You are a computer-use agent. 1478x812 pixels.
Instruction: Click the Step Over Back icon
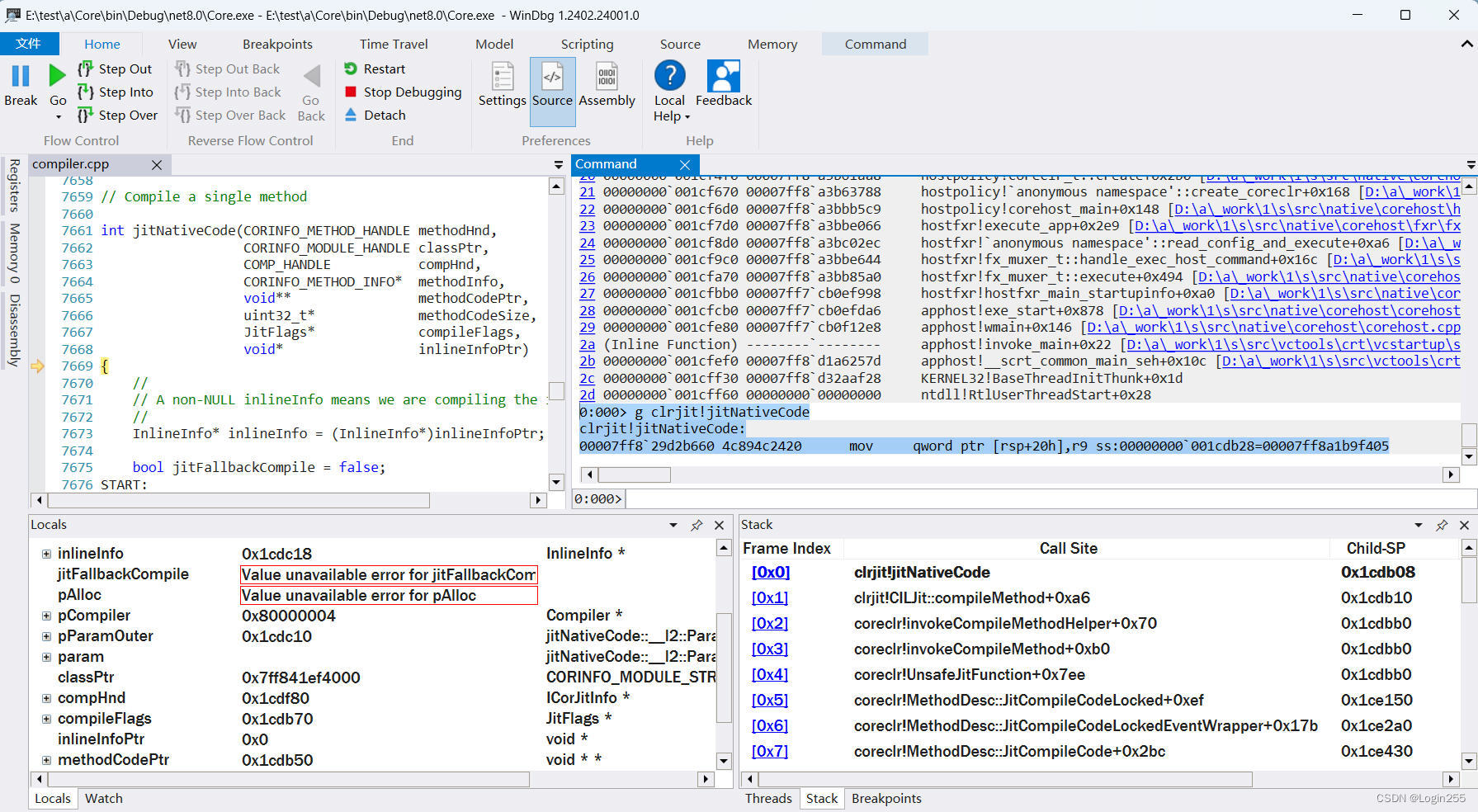(182, 116)
